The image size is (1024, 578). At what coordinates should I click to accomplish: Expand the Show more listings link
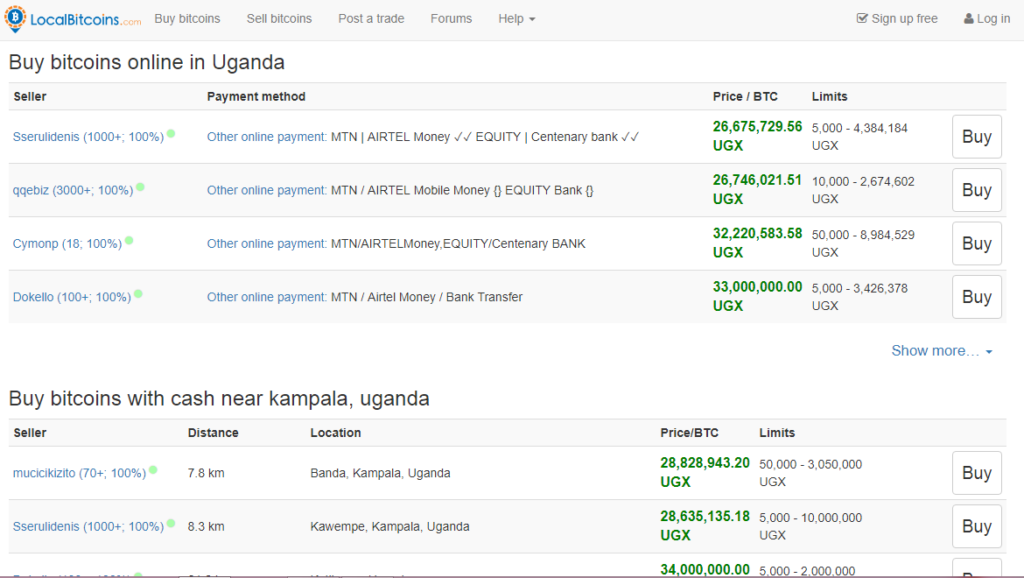pyautogui.click(x=942, y=351)
